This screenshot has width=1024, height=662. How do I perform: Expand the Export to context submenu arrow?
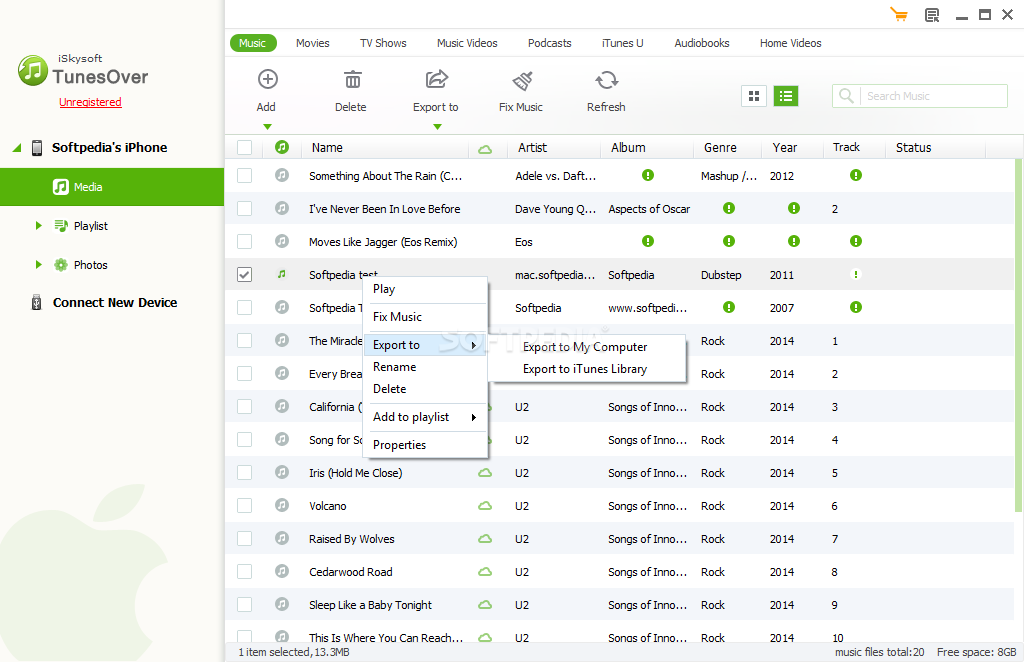(x=474, y=345)
